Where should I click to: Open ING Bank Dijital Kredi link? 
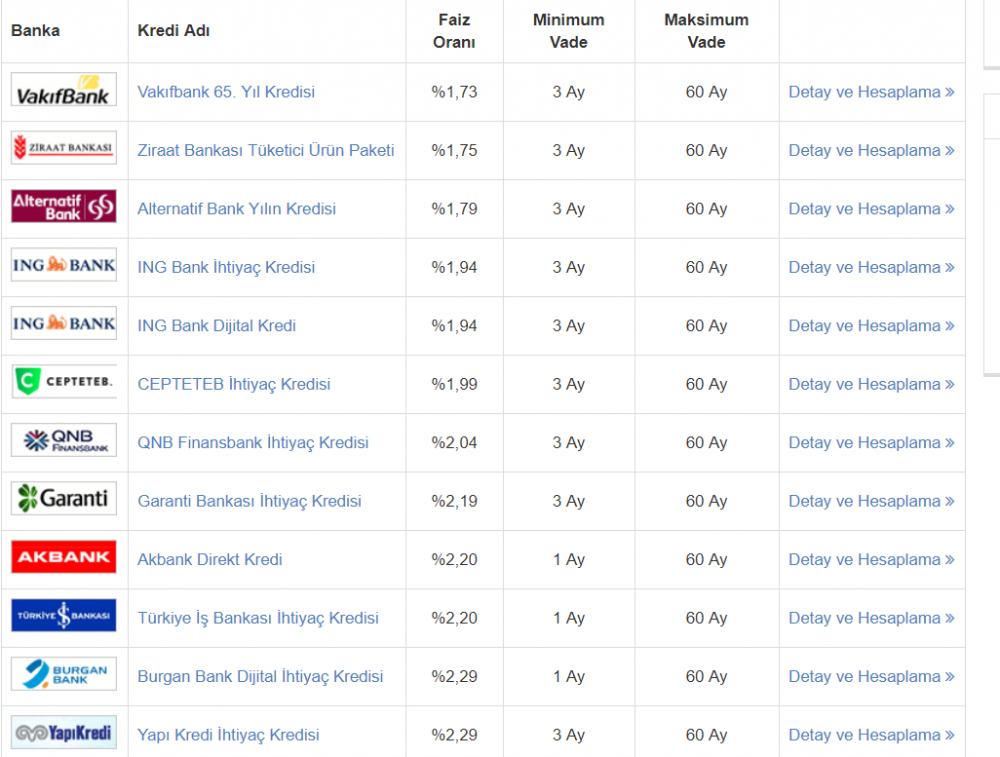click(x=217, y=326)
